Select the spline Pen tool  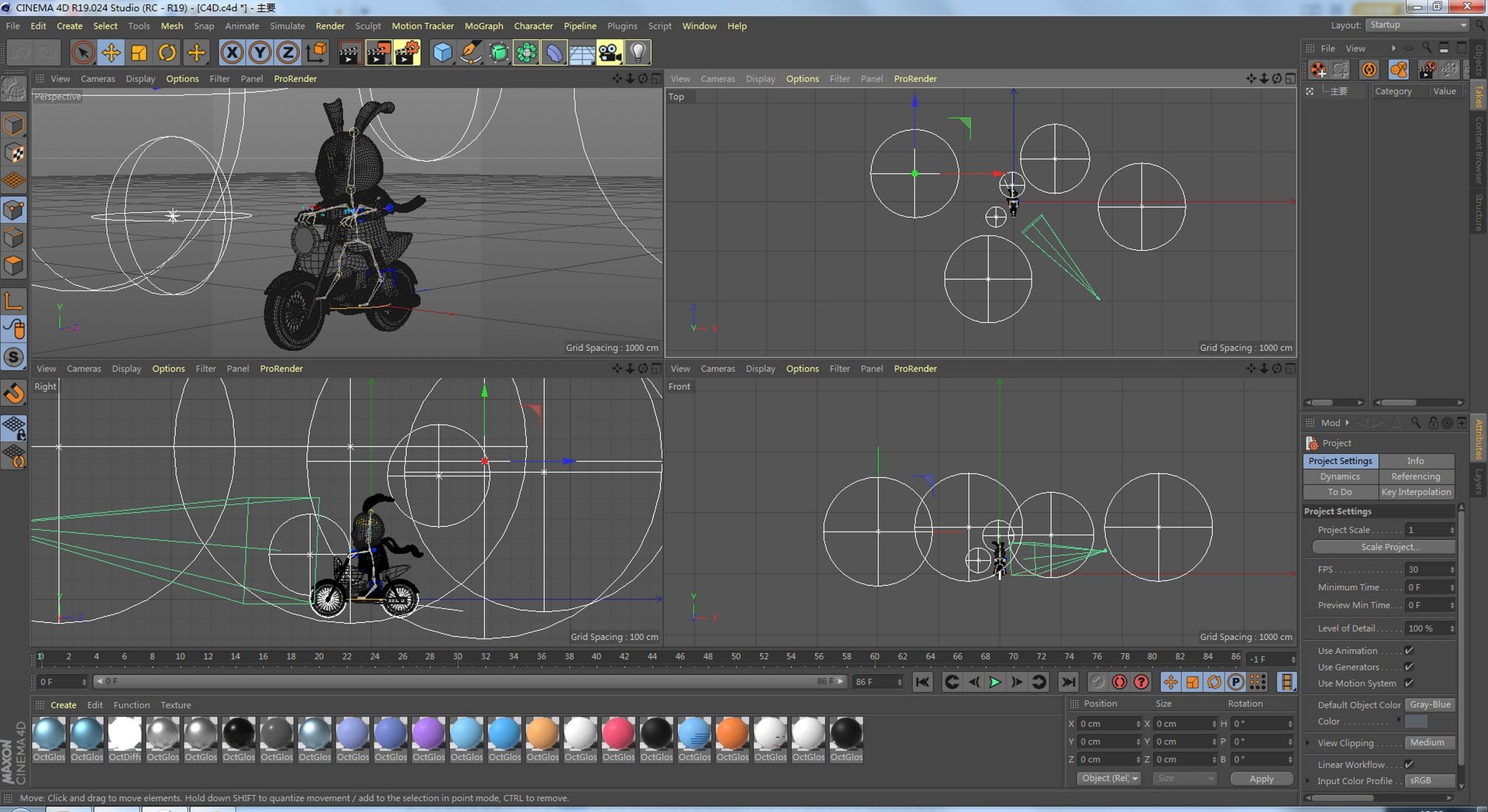(470, 53)
